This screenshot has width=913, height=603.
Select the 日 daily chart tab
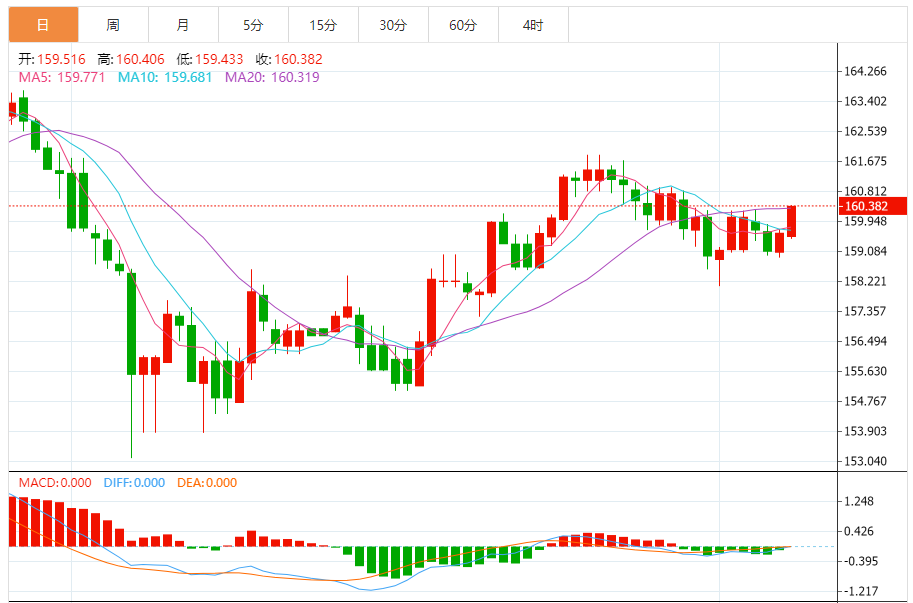tap(44, 25)
